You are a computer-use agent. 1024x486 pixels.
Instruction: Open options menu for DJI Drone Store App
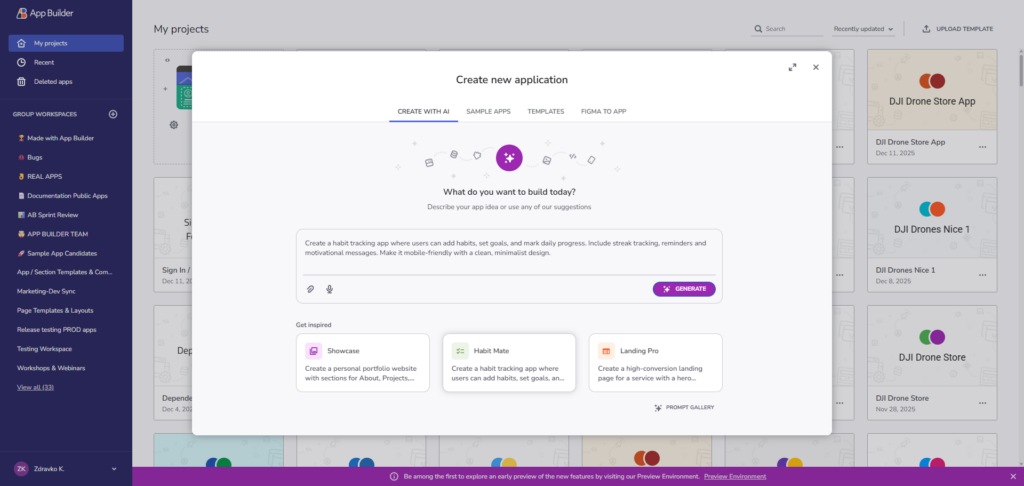pos(982,147)
